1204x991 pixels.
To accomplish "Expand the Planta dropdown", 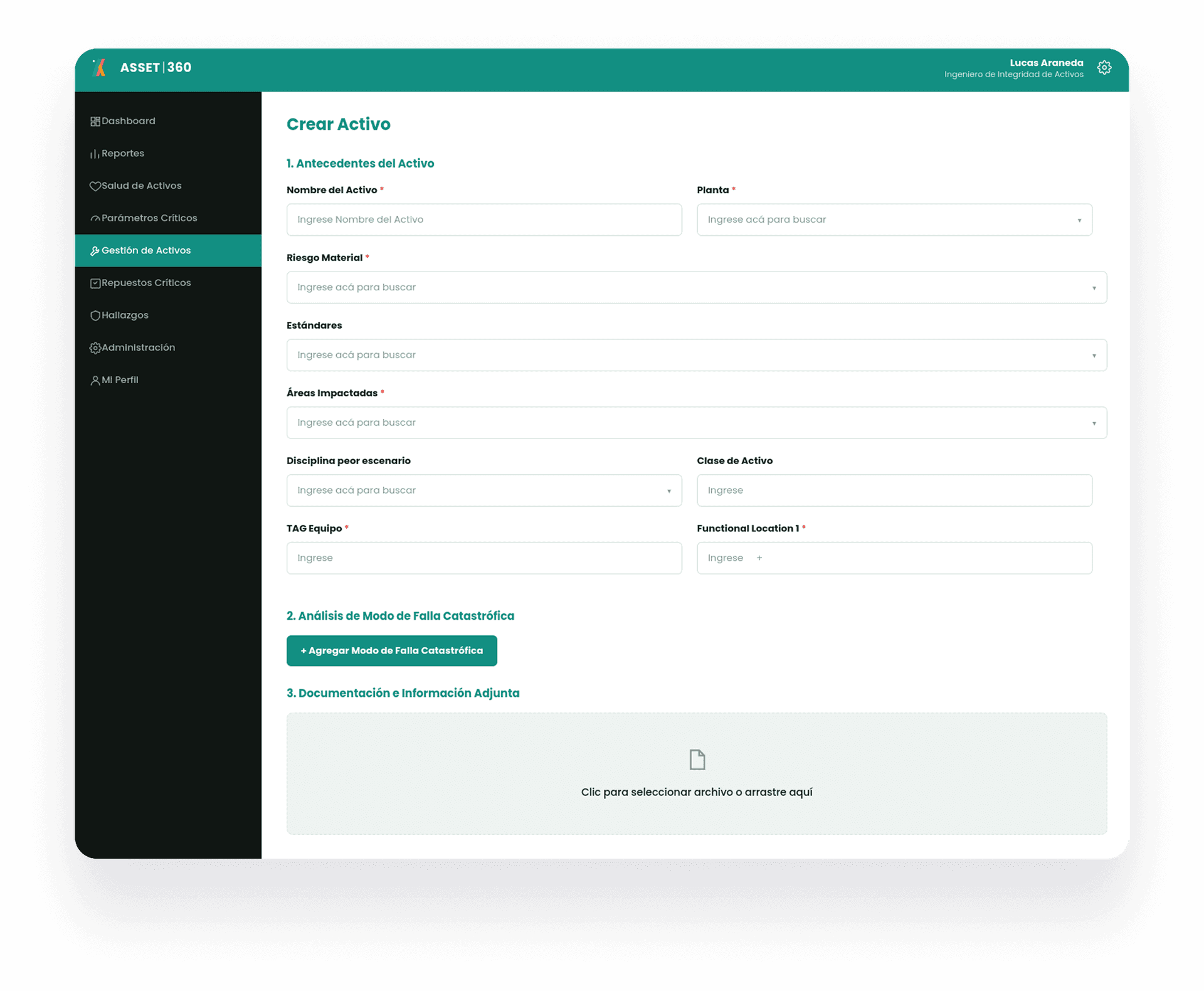I will coord(894,220).
